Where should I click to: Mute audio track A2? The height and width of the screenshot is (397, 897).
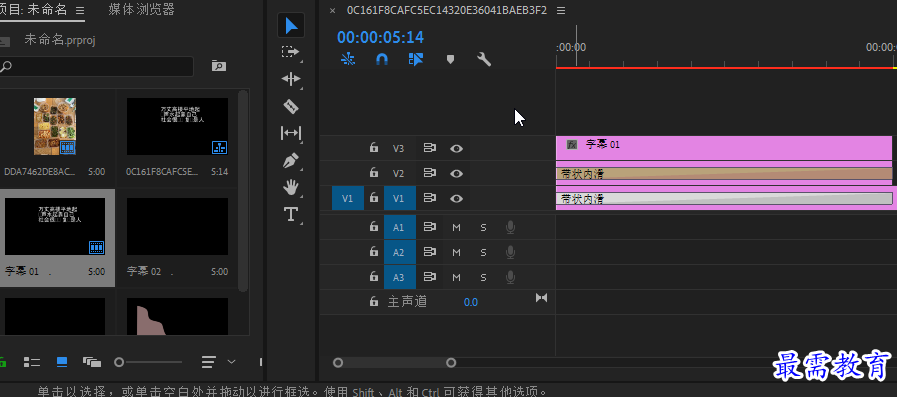(457, 252)
